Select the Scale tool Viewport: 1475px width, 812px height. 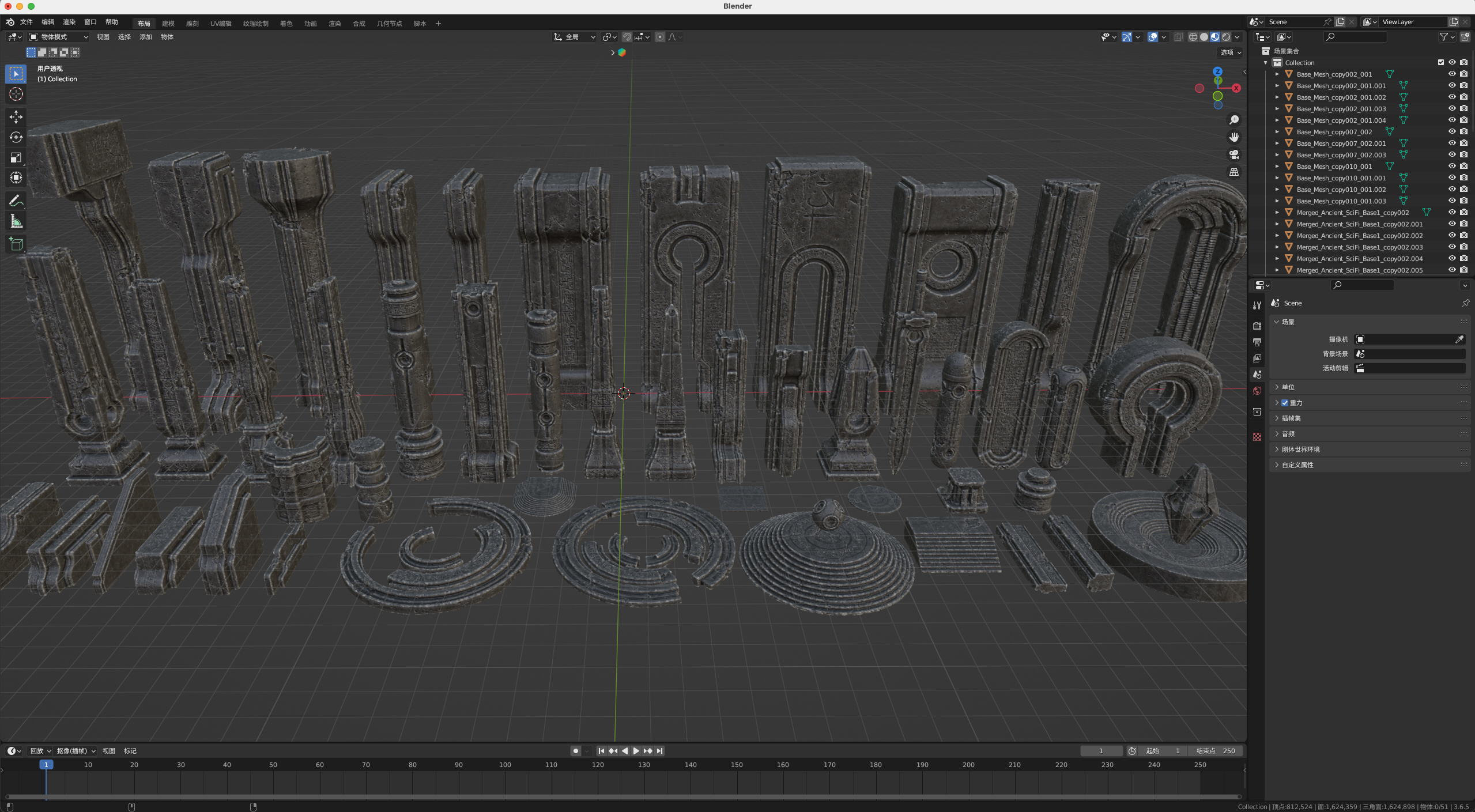tap(16, 157)
